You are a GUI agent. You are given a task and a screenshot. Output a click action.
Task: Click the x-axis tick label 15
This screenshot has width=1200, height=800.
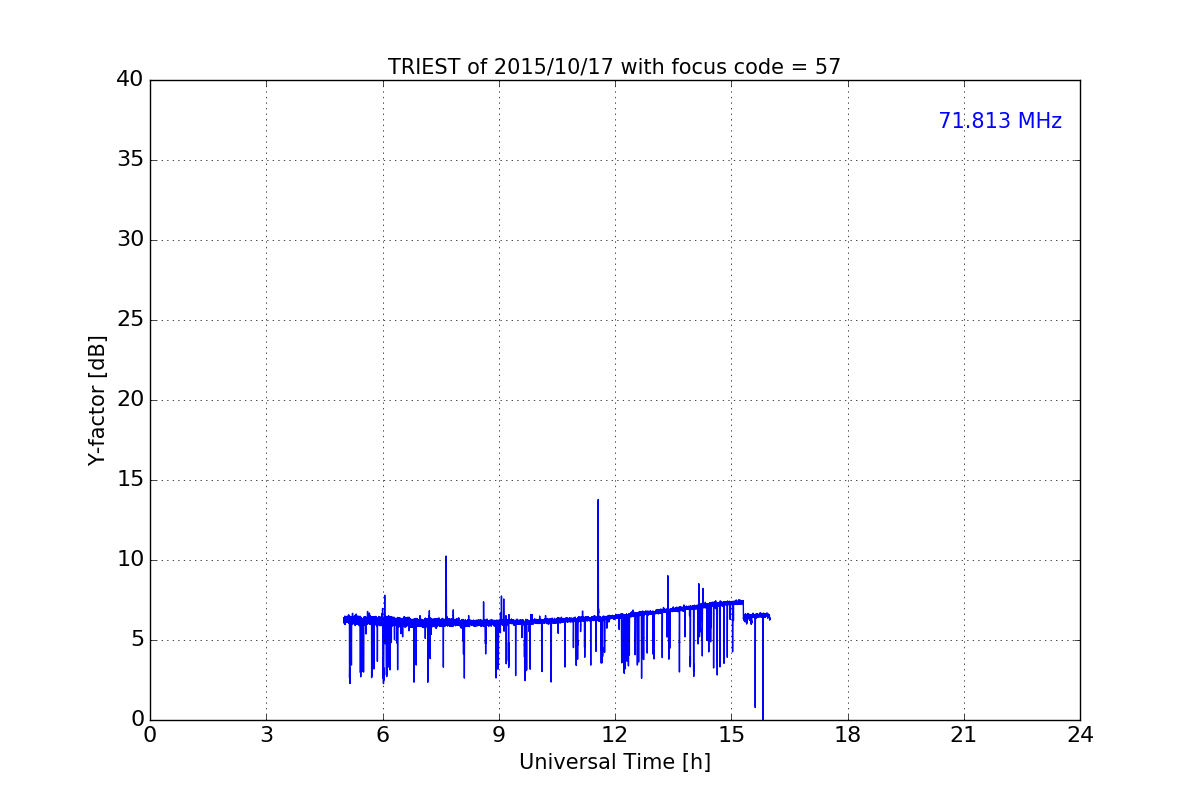pyautogui.click(x=731, y=735)
